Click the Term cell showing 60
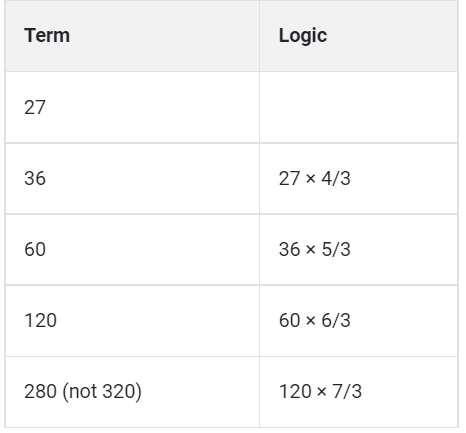Viewport: 466px width, 433px height. click(x=132, y=249)
